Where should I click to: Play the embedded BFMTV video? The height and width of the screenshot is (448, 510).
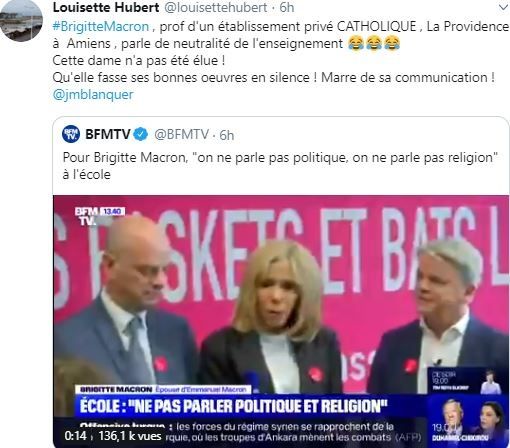tap(281, 321)
